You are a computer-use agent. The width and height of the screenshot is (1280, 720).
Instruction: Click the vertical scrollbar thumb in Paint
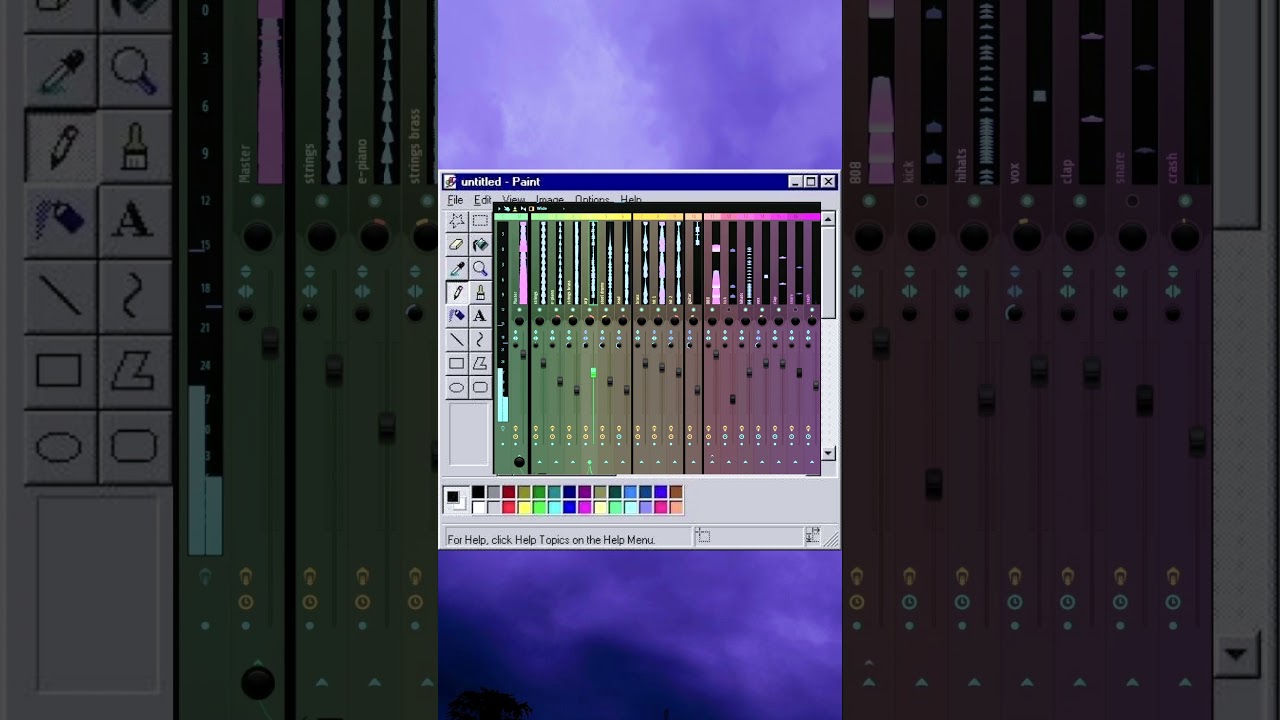(828, 272)
